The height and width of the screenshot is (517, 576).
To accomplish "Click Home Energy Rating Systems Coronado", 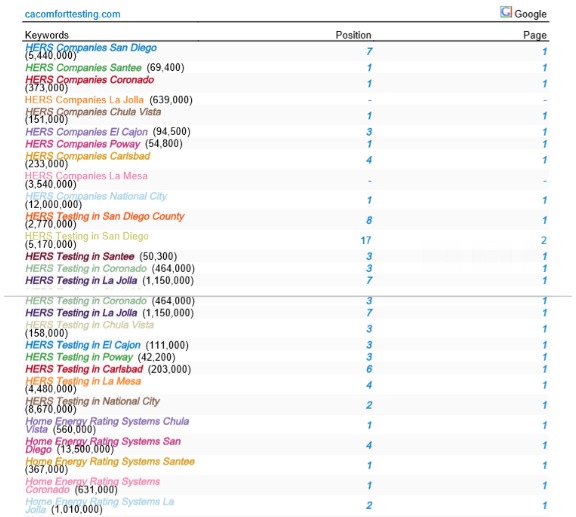I will tap(93, 485).
